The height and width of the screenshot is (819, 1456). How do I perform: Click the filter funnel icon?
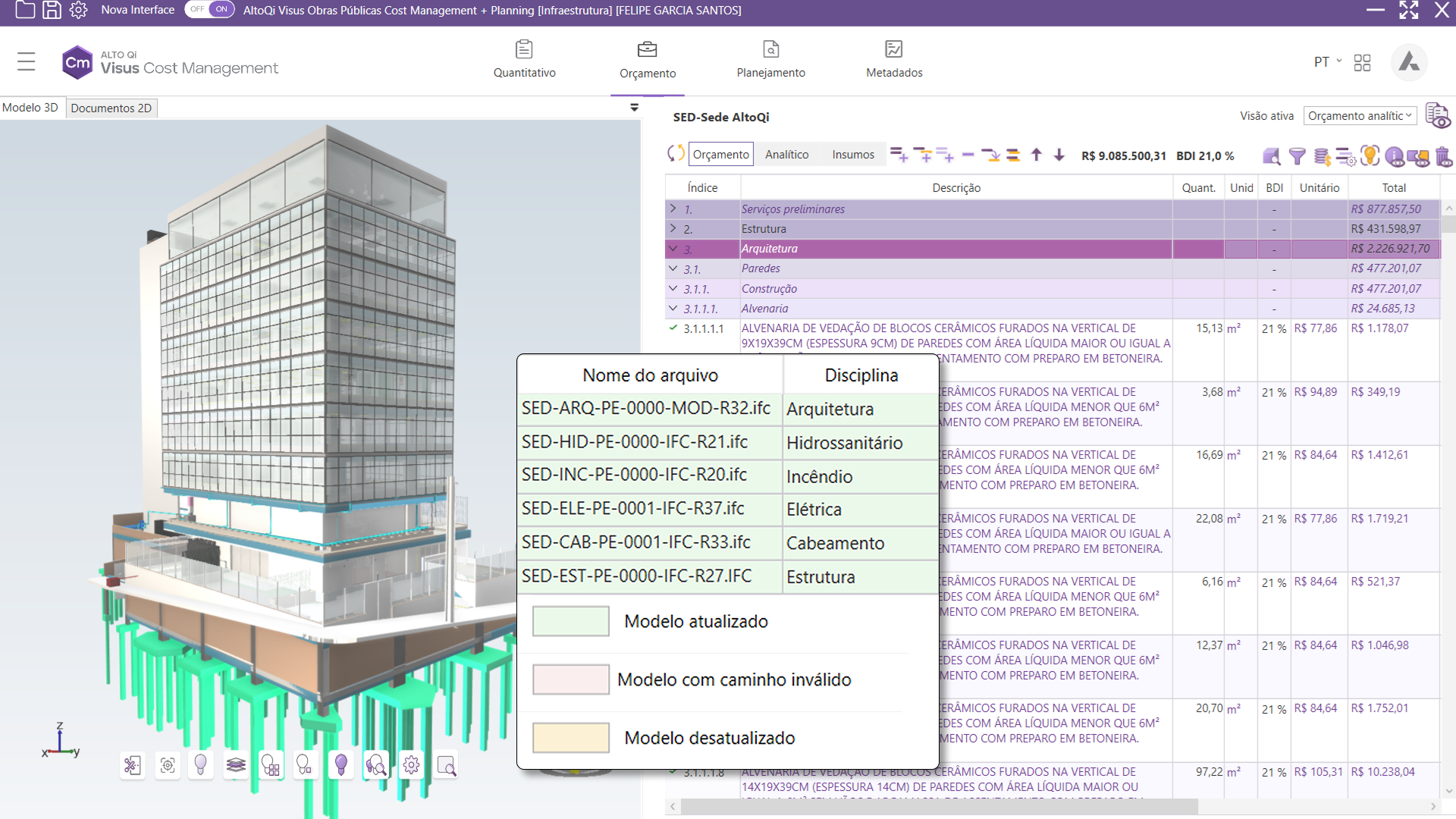coord(1298,156)
